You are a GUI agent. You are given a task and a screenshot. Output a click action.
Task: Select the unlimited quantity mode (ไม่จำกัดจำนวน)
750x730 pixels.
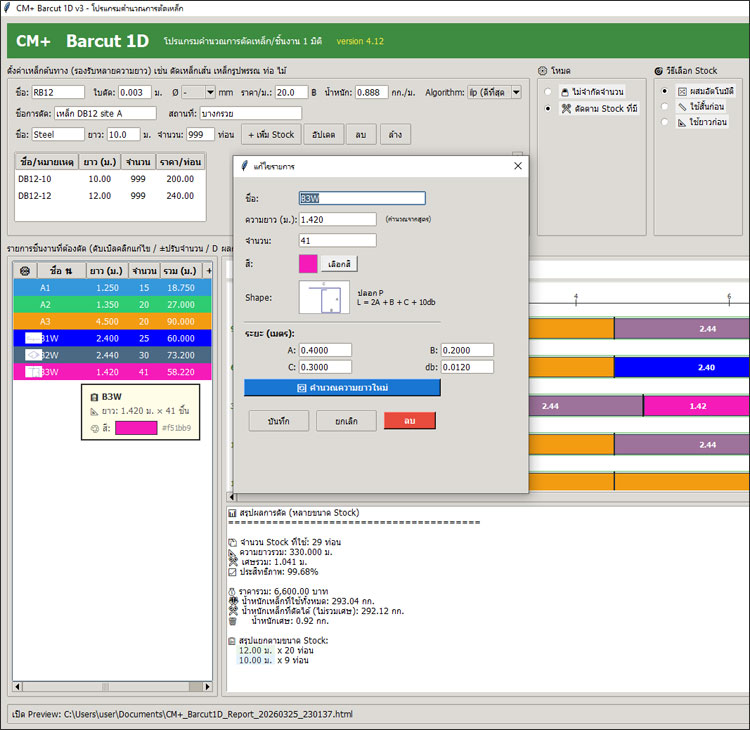pos(549,92)
